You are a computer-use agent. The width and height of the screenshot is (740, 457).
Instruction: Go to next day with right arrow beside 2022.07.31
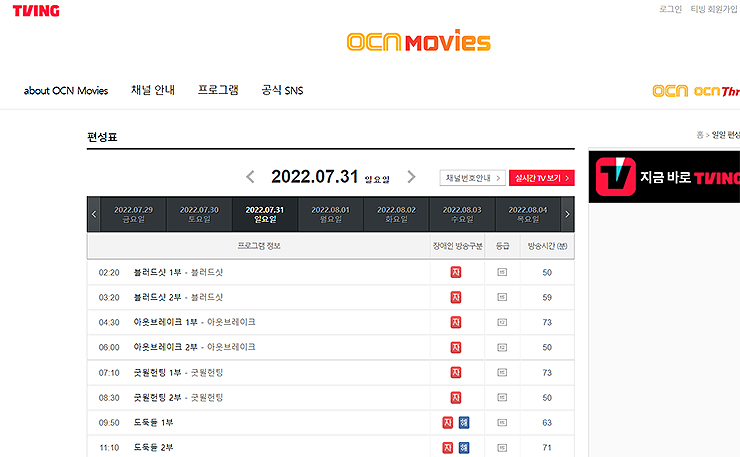click(x=412, y=177)
